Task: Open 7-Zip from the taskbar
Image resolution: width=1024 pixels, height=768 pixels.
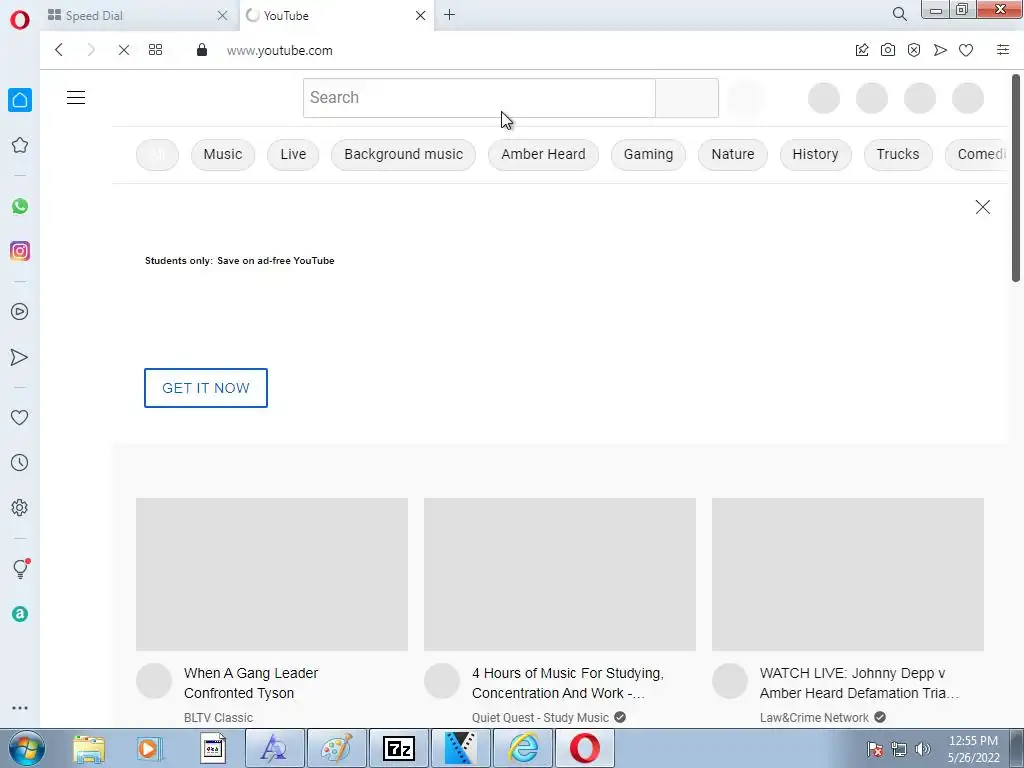Action: [x=399, y=748]
